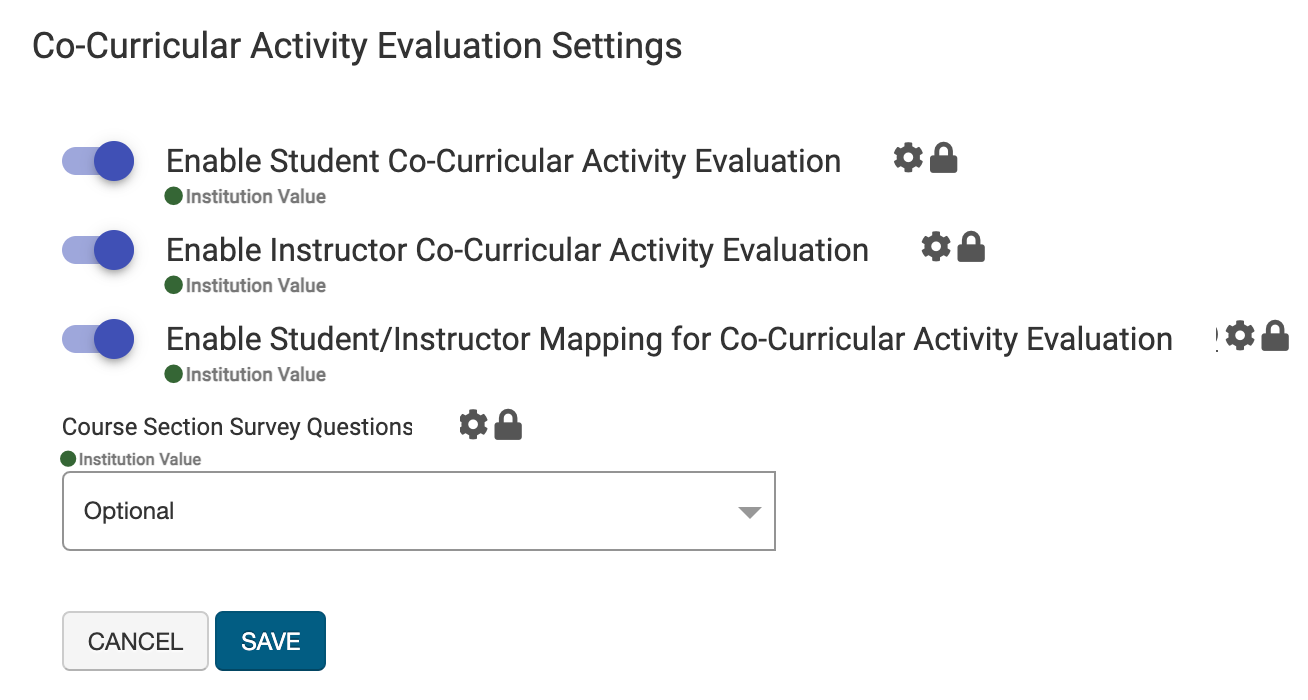Click lock icon beside Instructor Co-Curricular Activity Evaluation
Screen dimensions: 1308x700
coord(971,247)
